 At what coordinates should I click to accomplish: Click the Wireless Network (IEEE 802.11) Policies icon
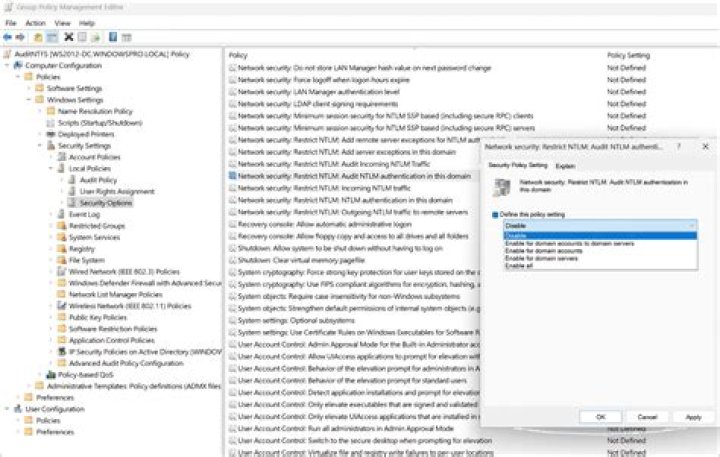click(62, 306)
